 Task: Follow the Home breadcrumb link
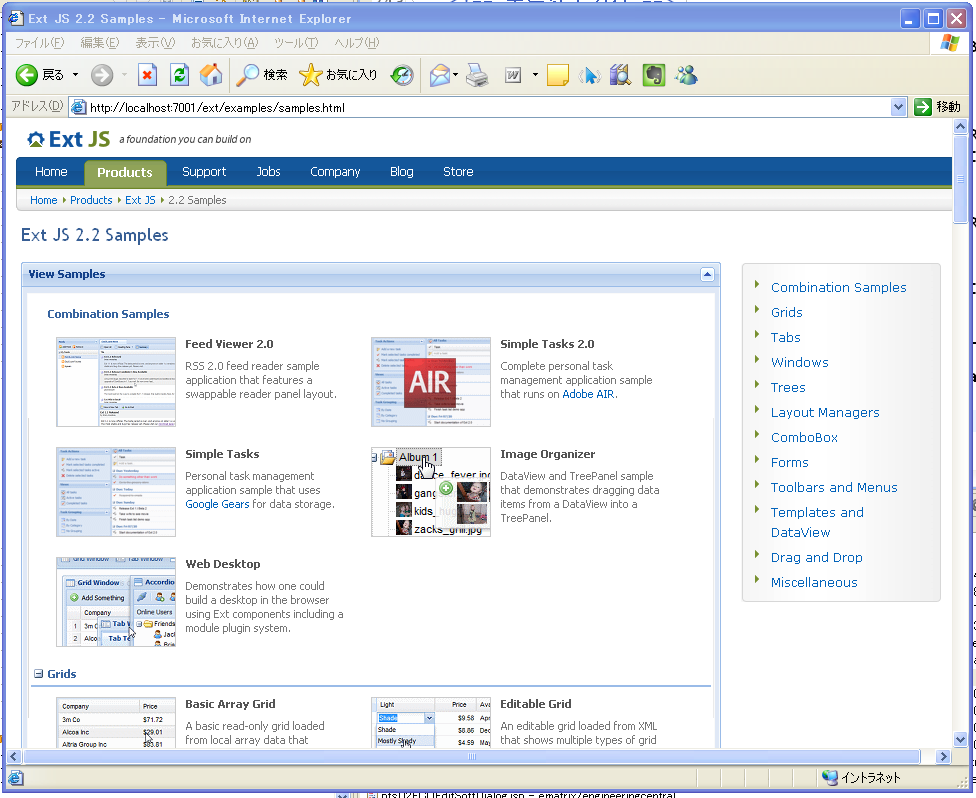[44, 200]
